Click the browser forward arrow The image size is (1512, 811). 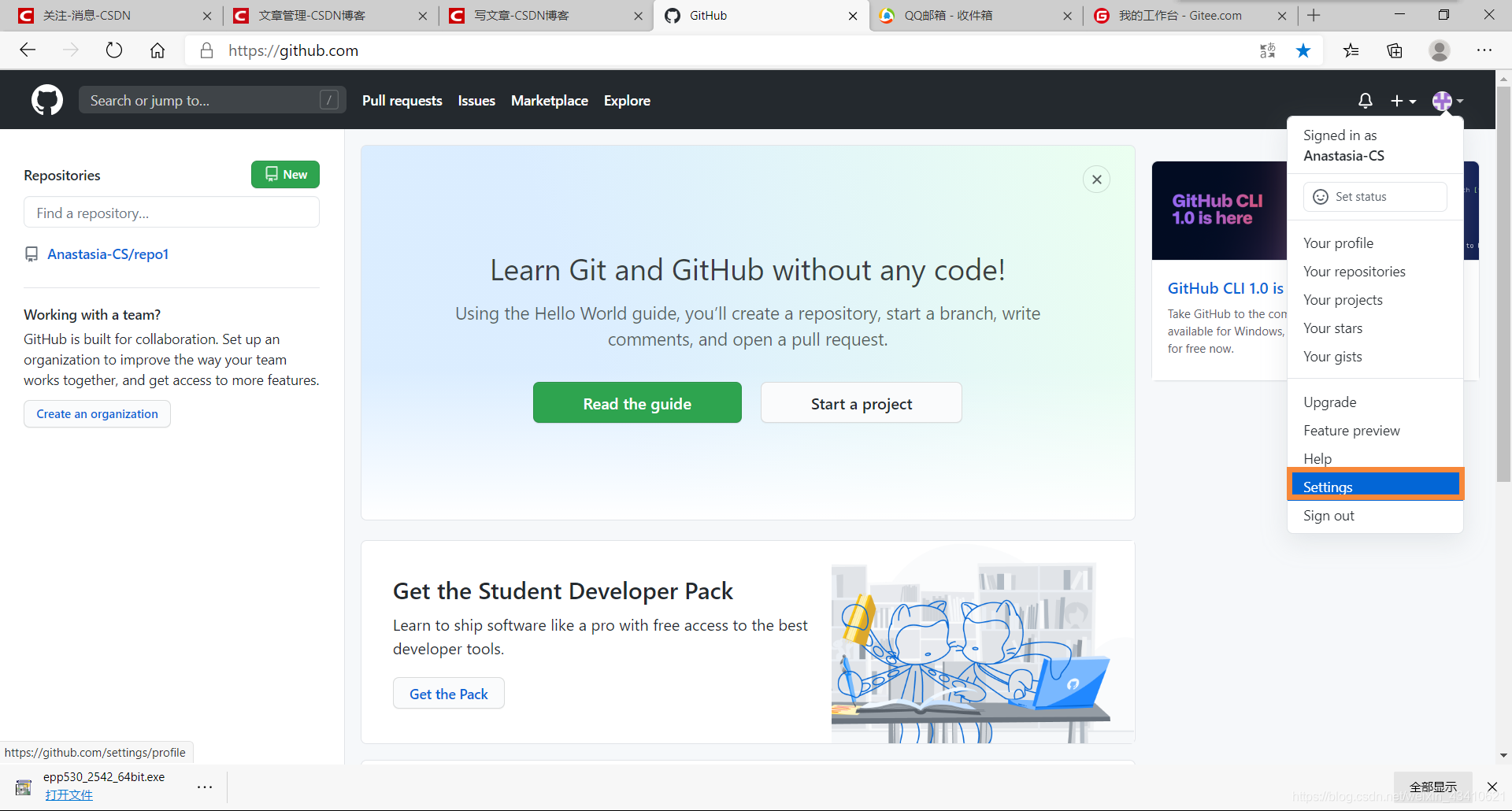click(71, 50)
